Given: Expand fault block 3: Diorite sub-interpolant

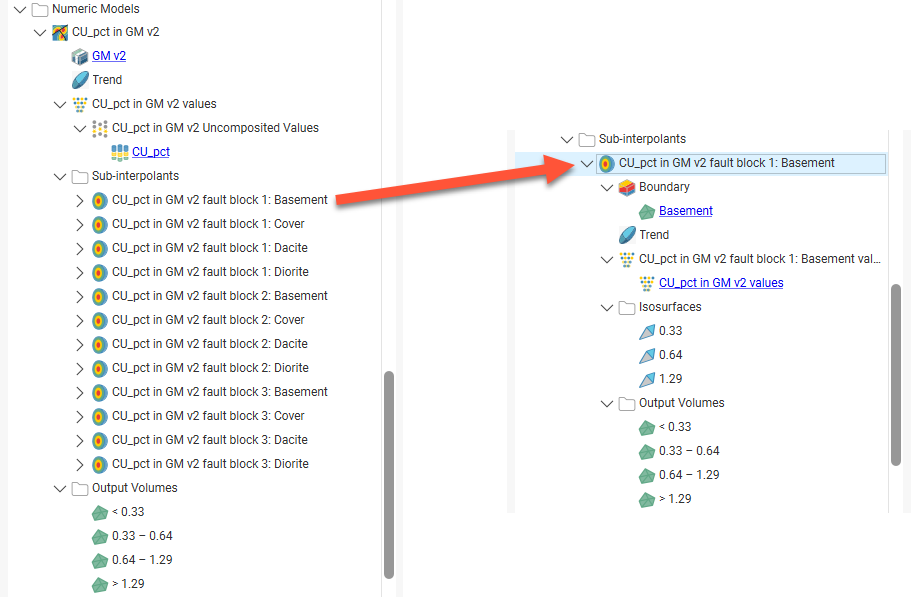Looking at the screenshot, I should coord(80,464).
